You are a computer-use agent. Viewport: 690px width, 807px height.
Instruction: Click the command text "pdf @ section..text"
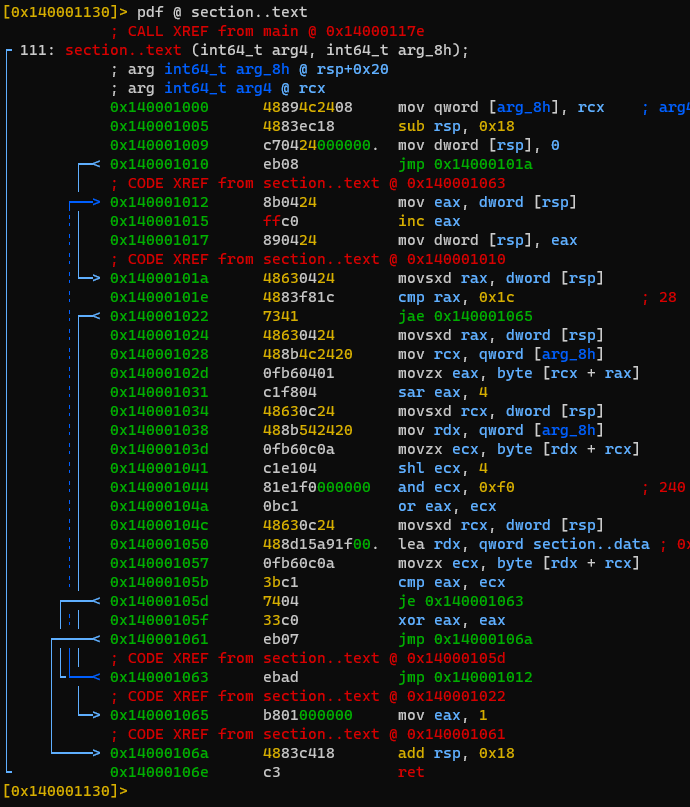(222, 12)
